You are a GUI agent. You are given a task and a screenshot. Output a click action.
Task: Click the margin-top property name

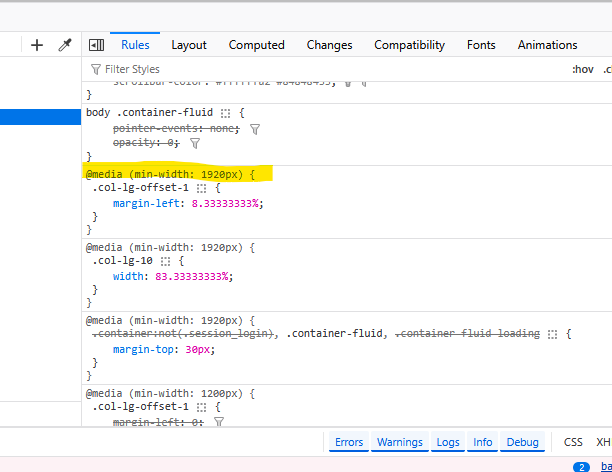click(x=143, y=349)
